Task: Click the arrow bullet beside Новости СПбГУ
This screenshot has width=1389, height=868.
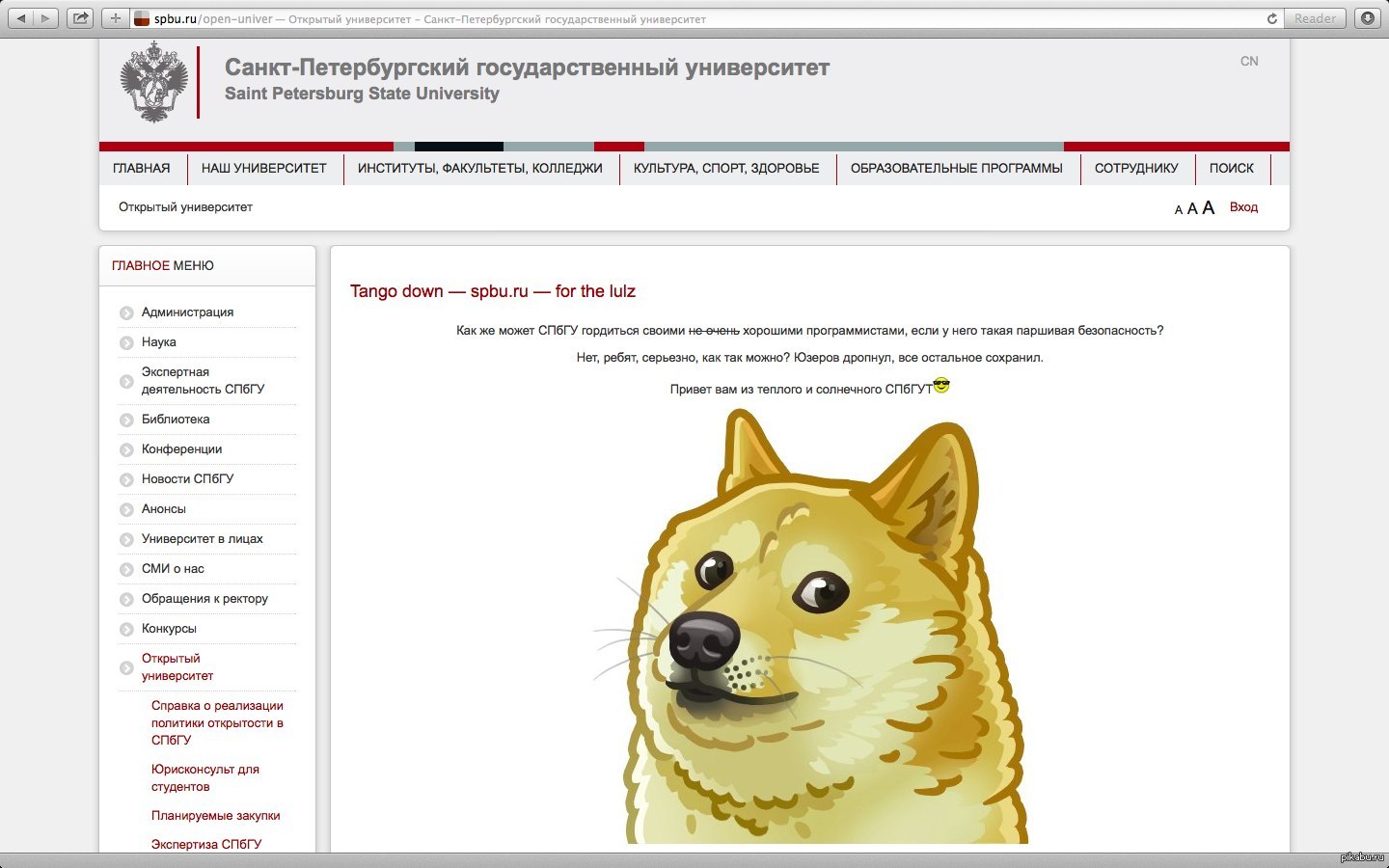Action: pyautogui.click(x=126, y=479)
